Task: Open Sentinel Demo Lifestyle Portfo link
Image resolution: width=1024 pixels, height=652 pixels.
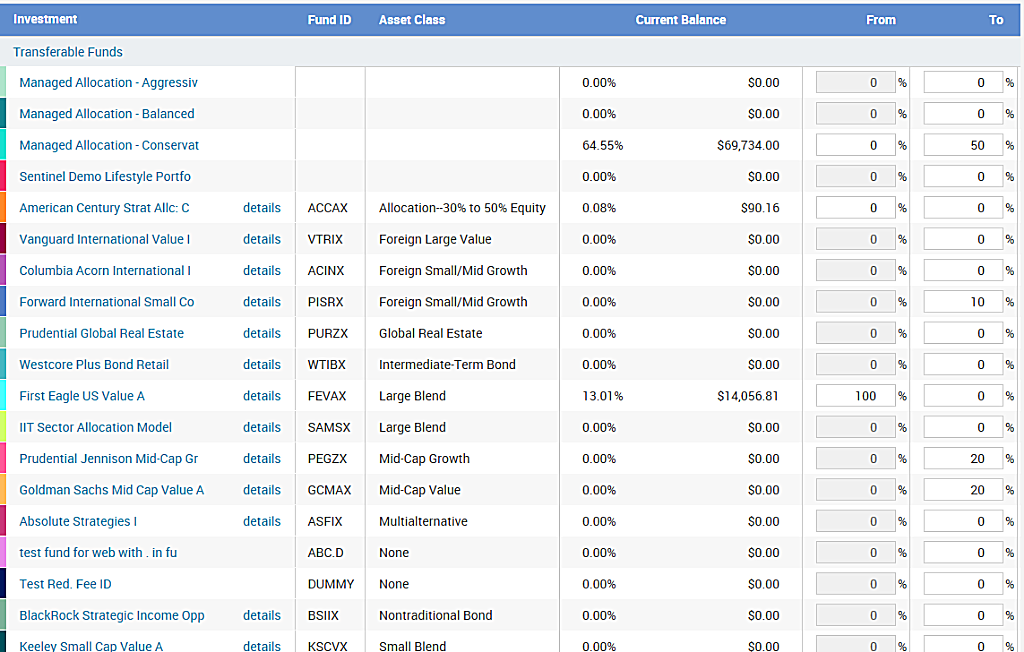Action: coord(105,176)
